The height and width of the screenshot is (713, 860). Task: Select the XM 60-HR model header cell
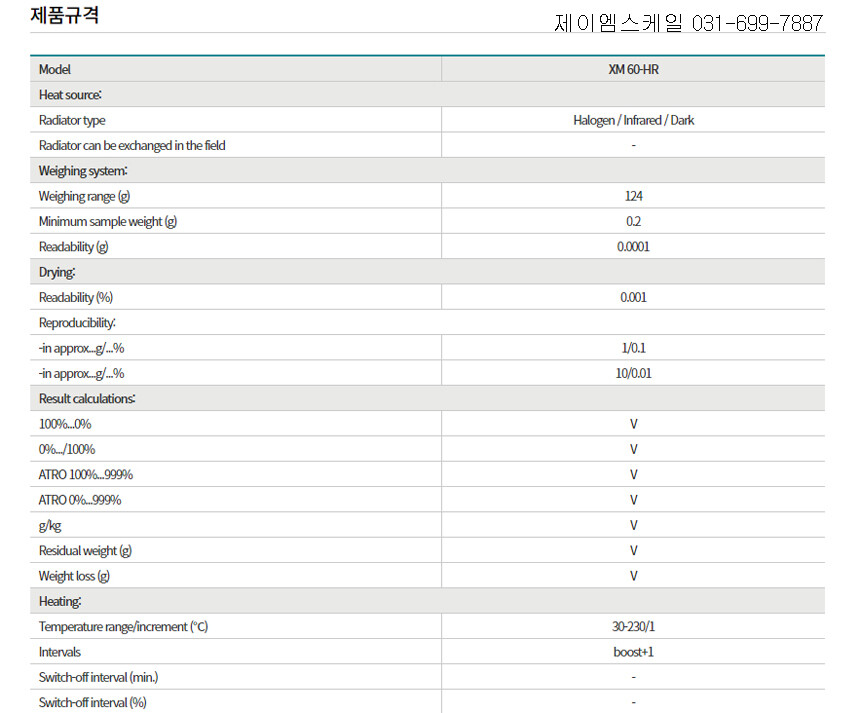pyautogui.click(x=633, y=69)
